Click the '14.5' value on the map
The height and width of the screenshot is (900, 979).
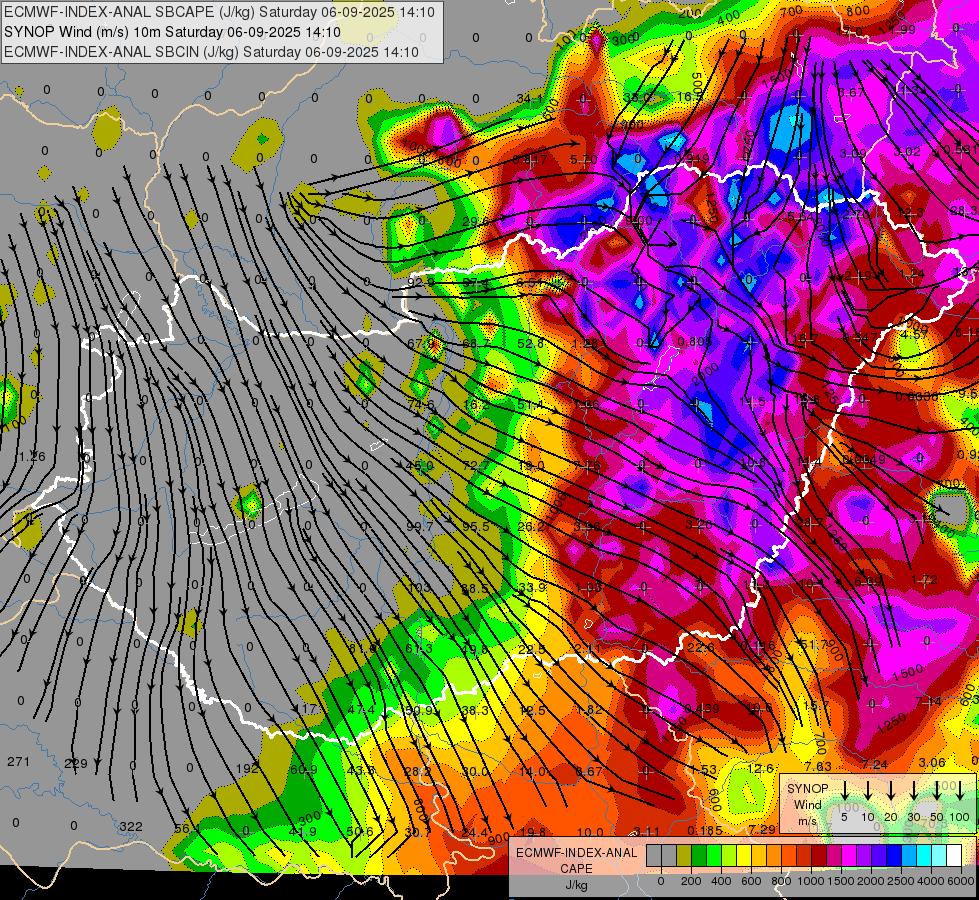752,402
